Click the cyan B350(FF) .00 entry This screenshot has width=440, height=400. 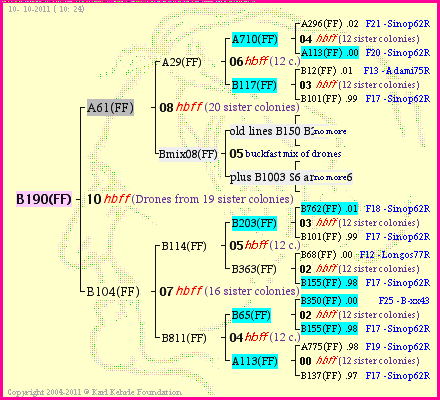pos(329,301)
